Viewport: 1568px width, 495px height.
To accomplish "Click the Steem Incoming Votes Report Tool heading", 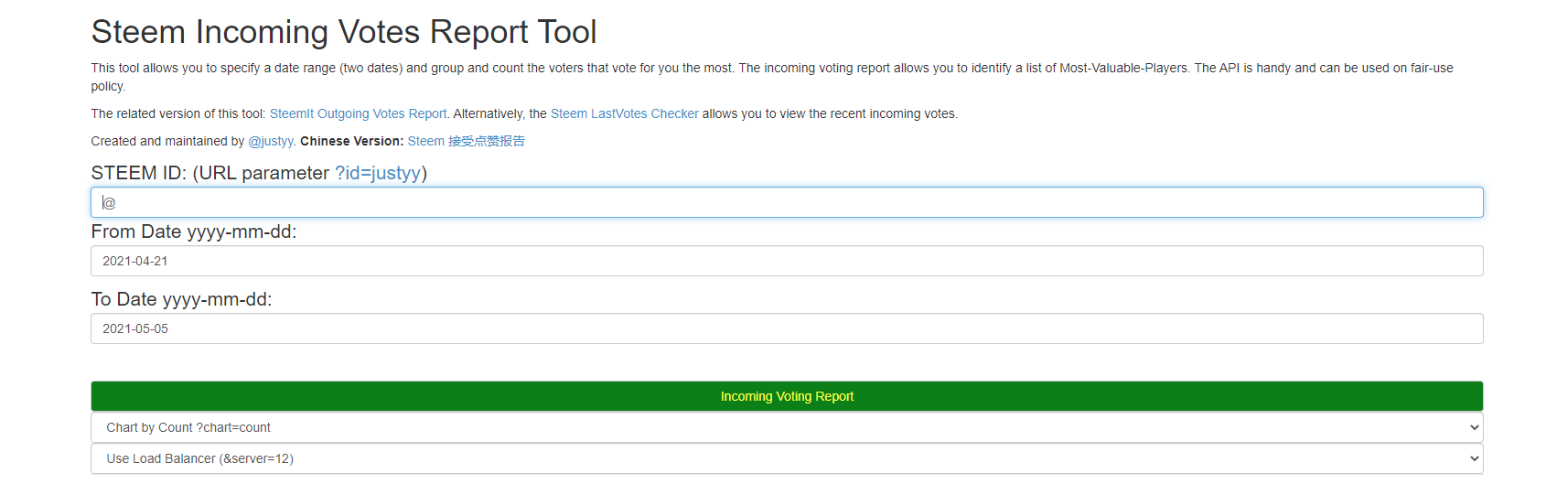I will click(x=343, y=32).
